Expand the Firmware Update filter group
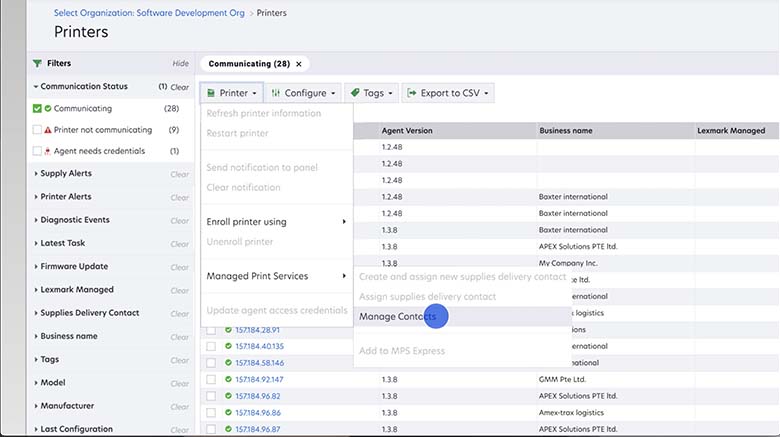Image resolution: width=780 pixels, height=437 pixels. click(x=74, y=266)
